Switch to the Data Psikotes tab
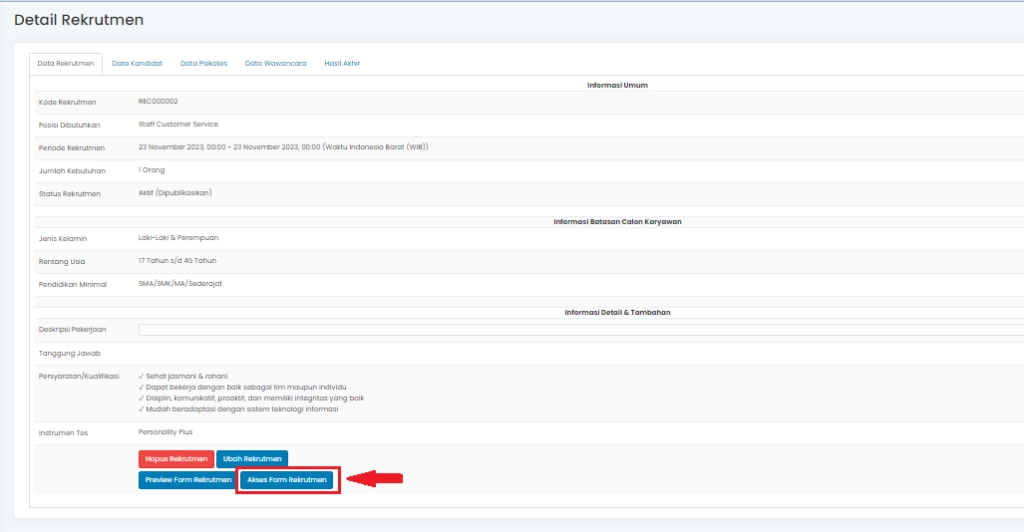 (203, 63)
